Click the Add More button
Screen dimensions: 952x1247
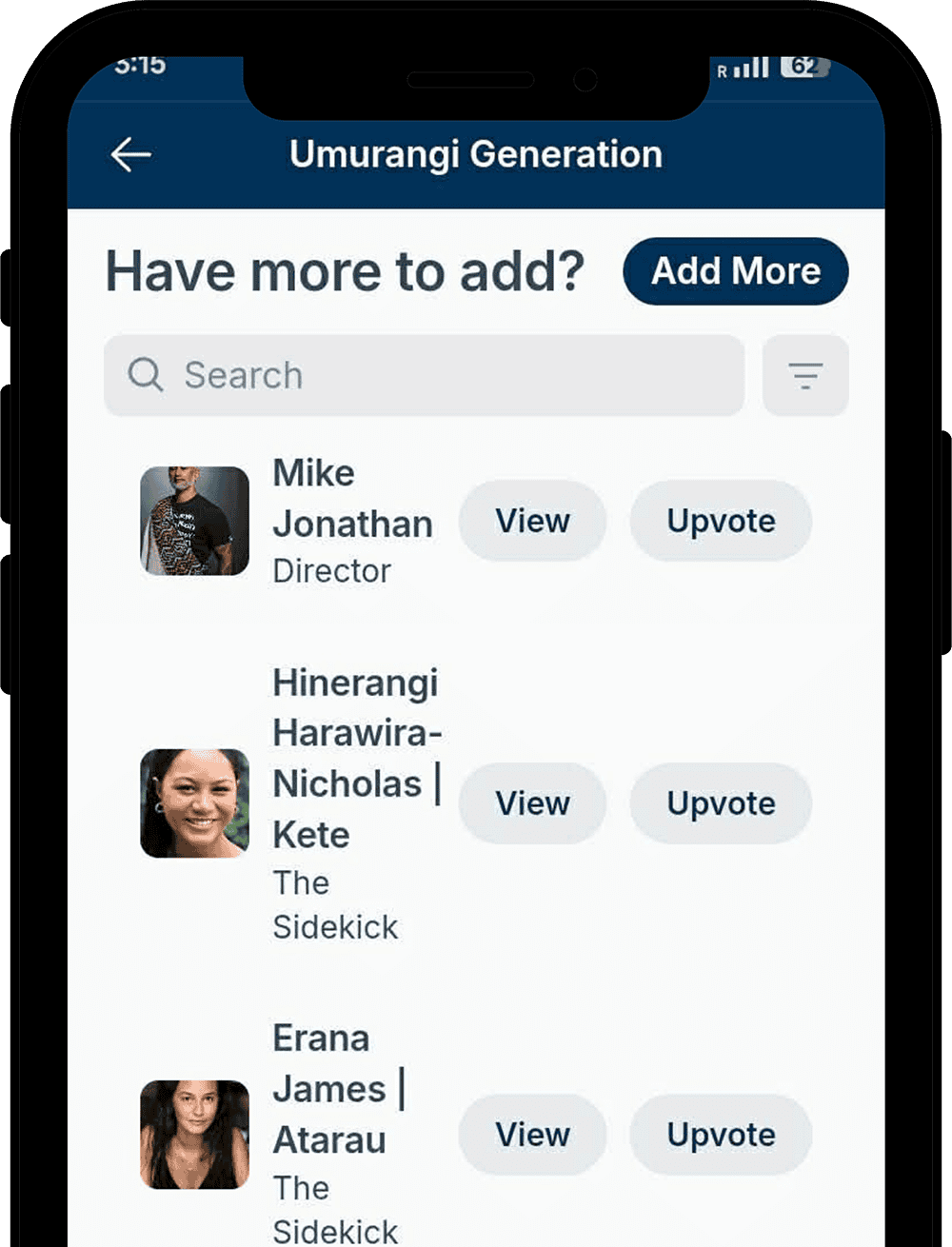click(x=736, y=271)
